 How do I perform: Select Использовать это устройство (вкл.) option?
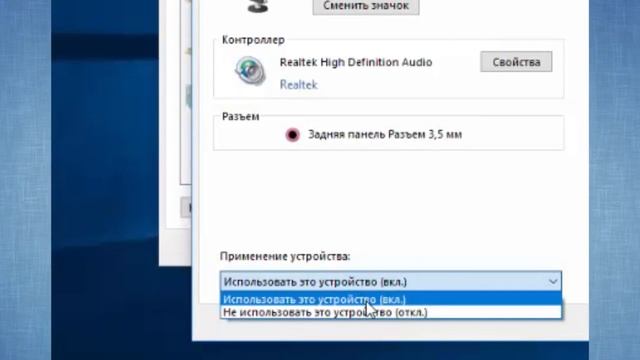(x=391, y=299)
